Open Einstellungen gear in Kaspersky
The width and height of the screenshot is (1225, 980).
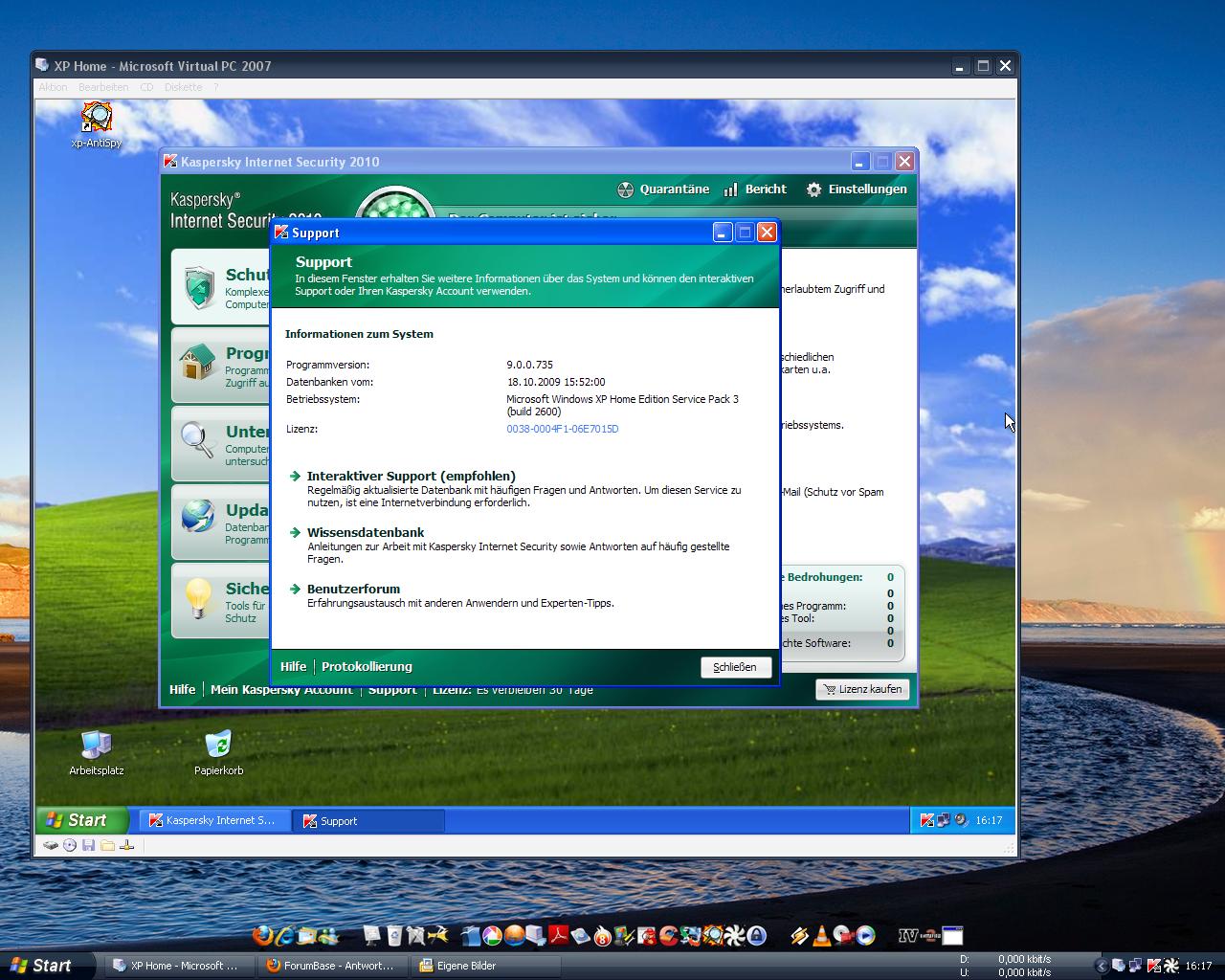pos(857,189)
